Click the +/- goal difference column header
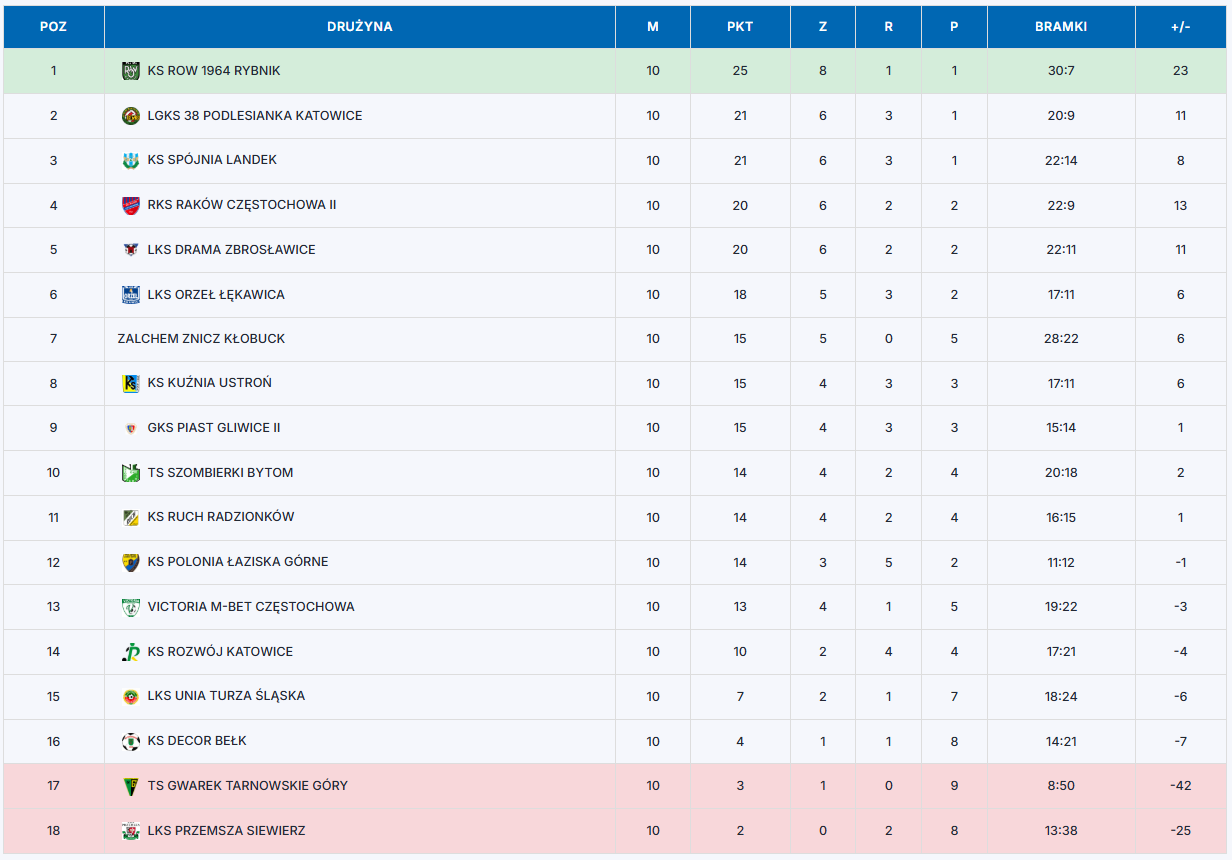 coord(1181,27)
